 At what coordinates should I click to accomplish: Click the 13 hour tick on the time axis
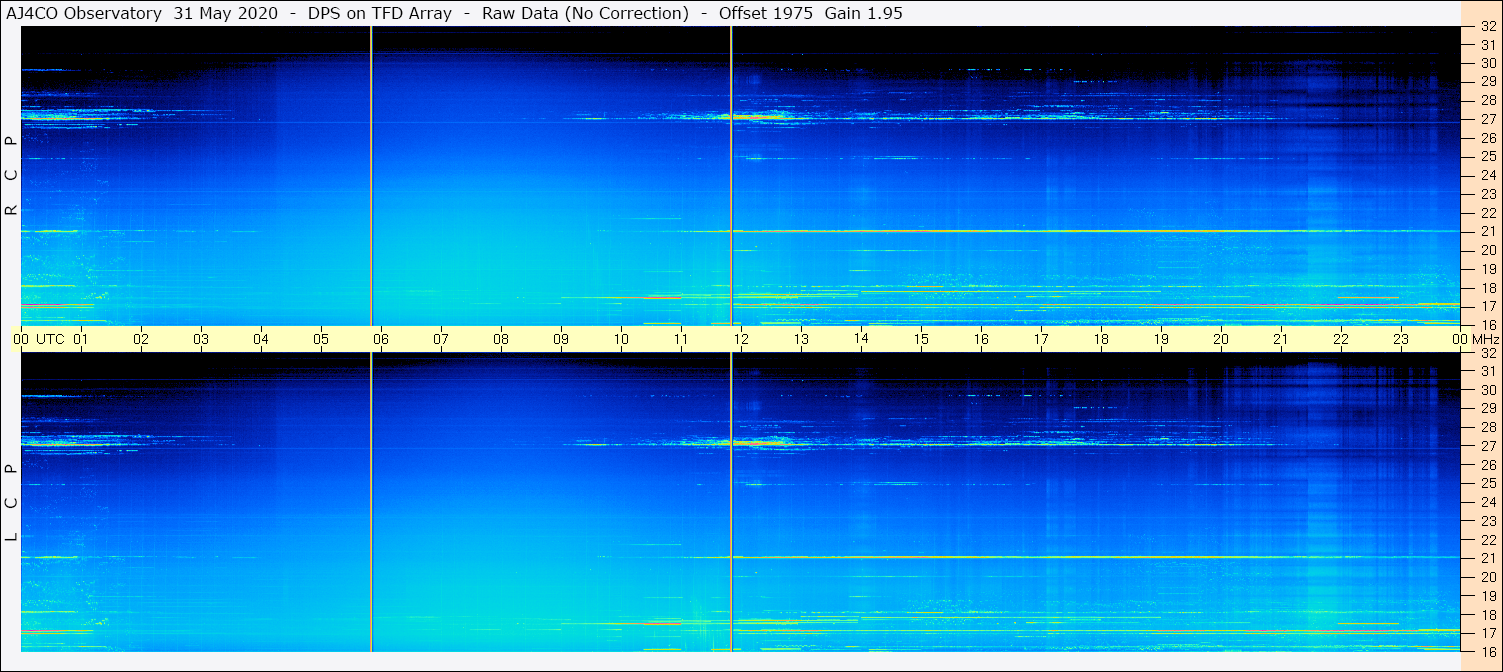point(801,340)
